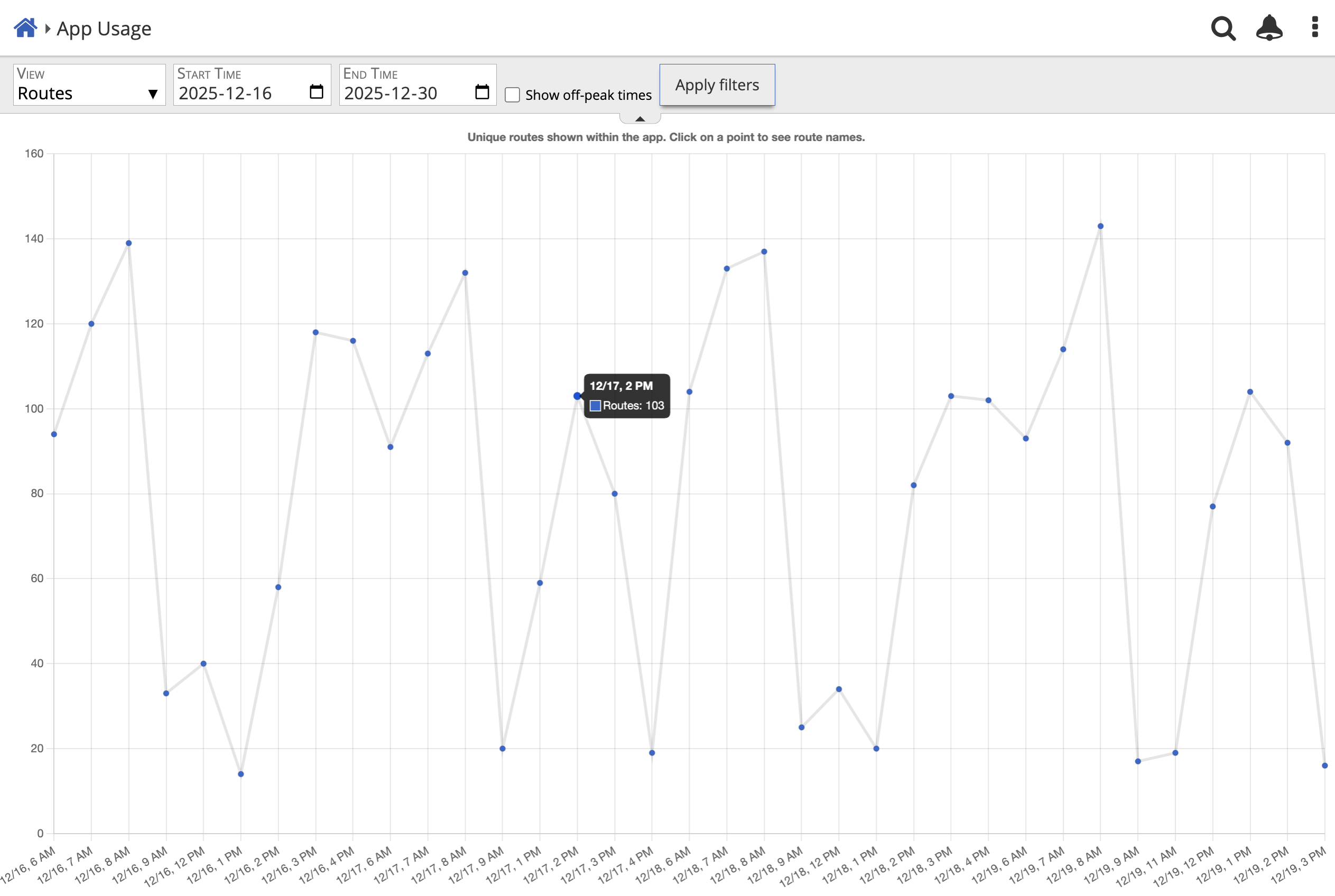1335x896 pixels.
Task: Enable Show off-peak times checkbox
Action: coord(513,95)
